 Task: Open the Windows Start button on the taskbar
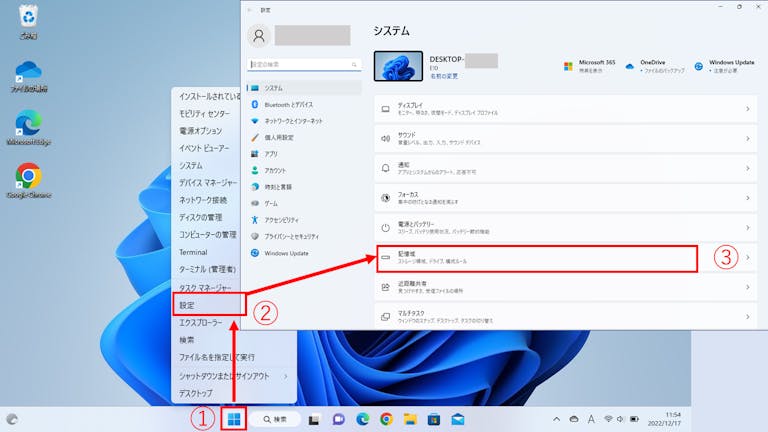click(234, 419)
